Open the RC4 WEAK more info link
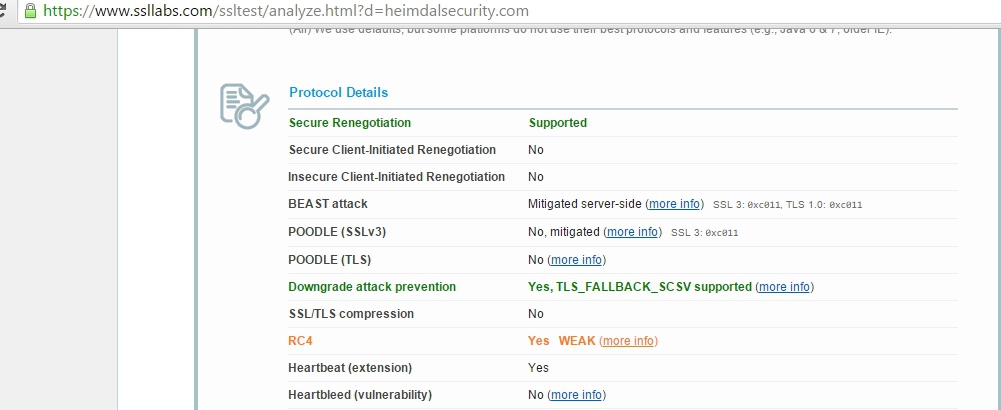Image resolution: width=1001 pixels, height=410 pixels. (x=628, y=341)
